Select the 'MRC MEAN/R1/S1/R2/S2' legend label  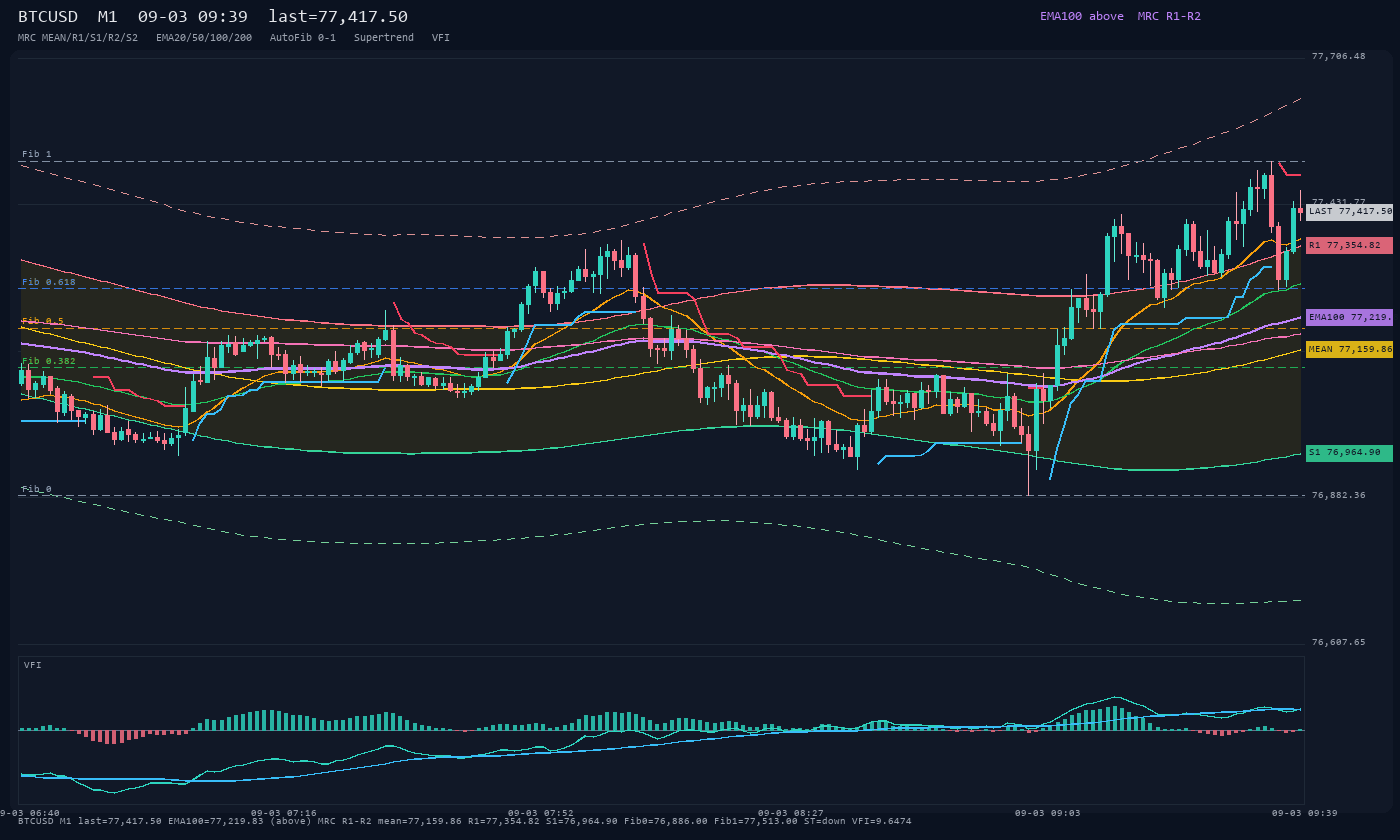(78, 37)
